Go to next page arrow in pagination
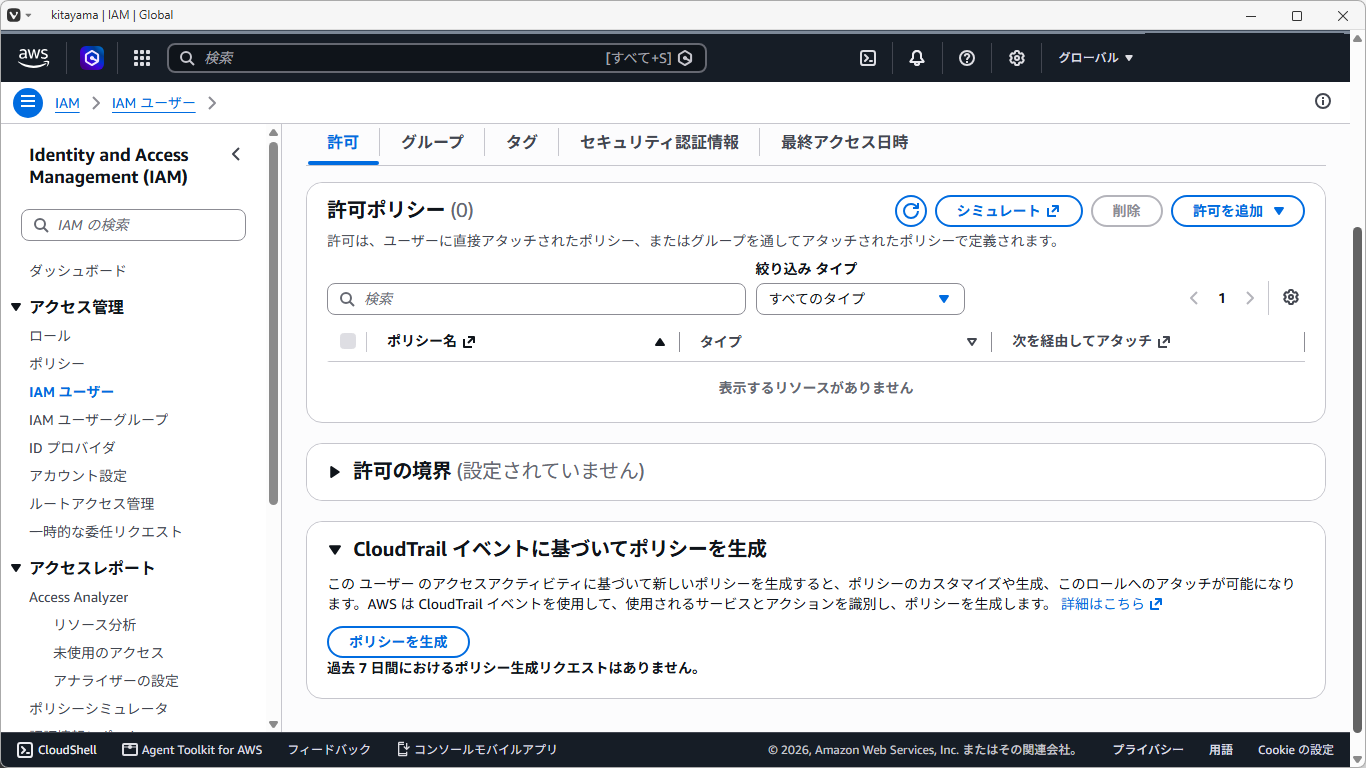The height and width of the screenshot is (768, 1366). pyautogui.click(x=1250, y=298)
